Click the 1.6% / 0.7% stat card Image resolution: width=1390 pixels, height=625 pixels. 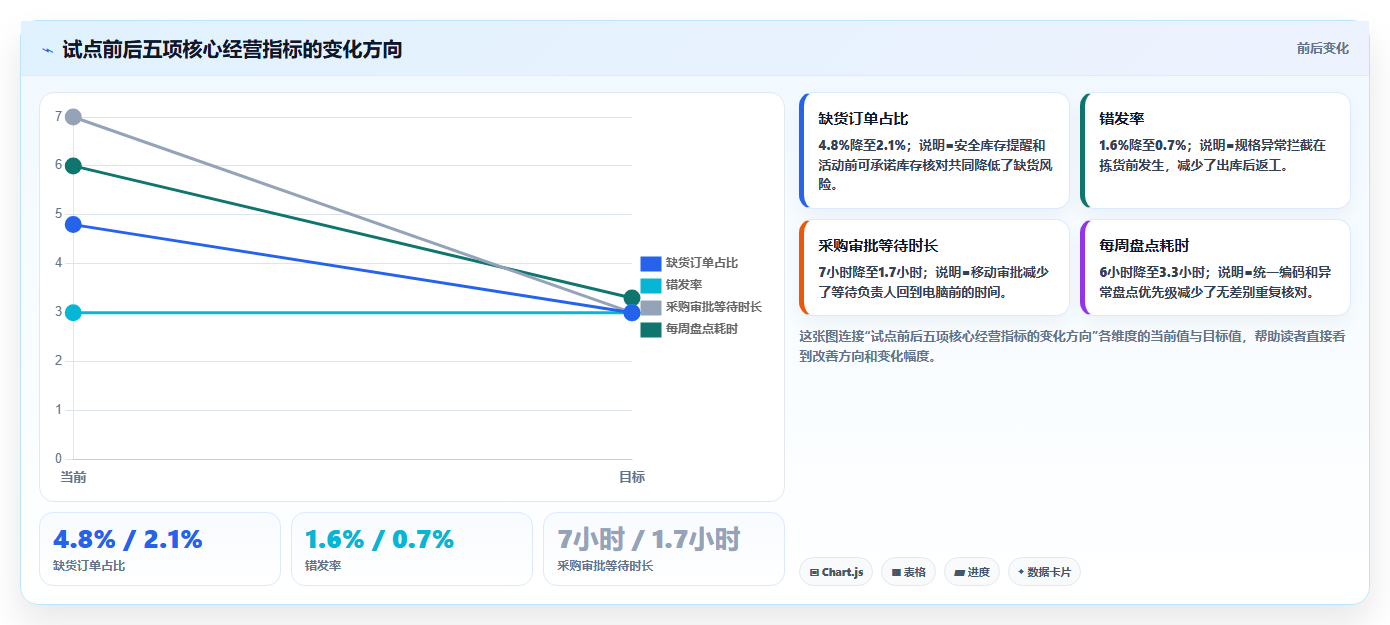[412, 549]
